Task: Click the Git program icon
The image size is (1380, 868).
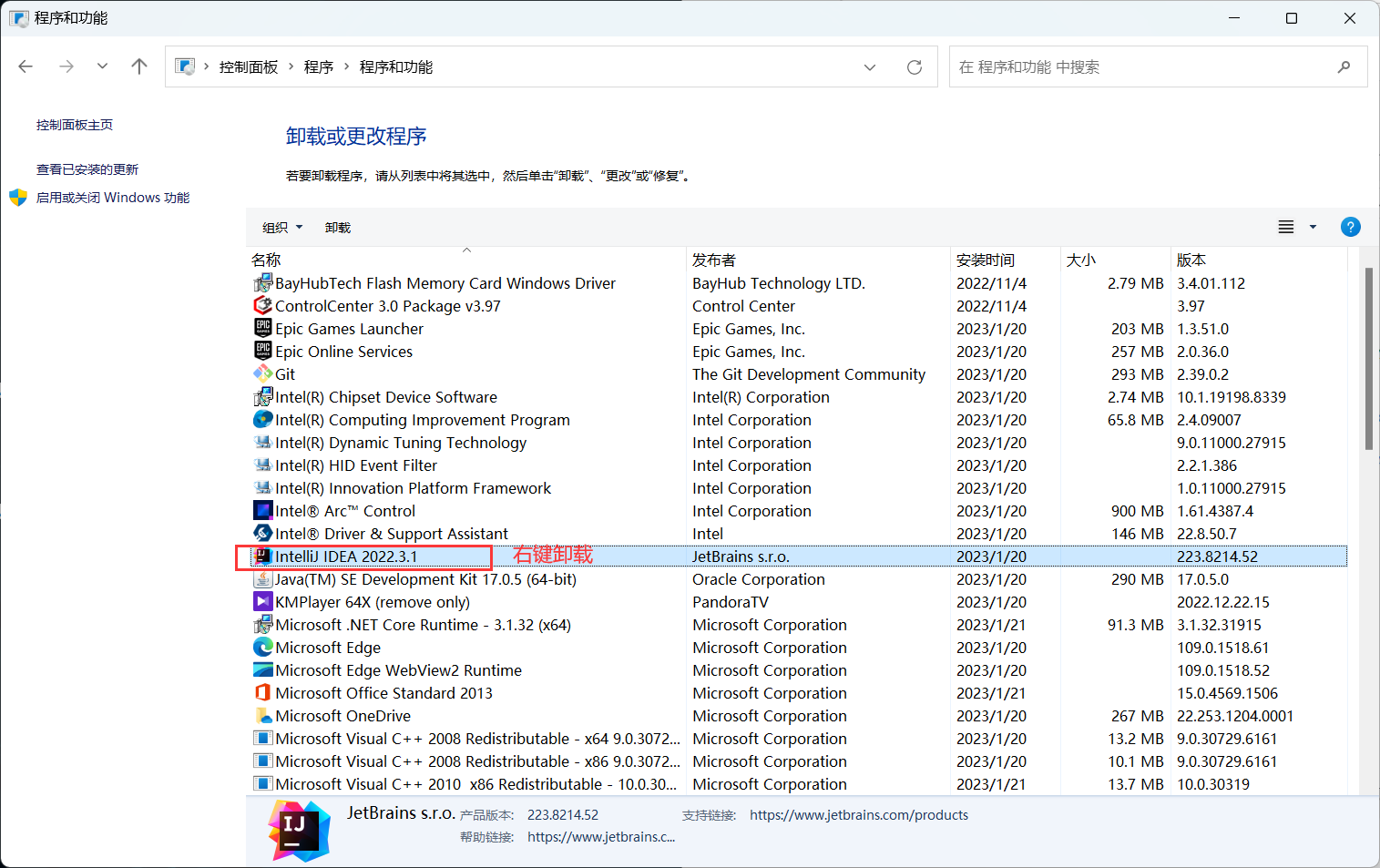Action: click(263, 373)
